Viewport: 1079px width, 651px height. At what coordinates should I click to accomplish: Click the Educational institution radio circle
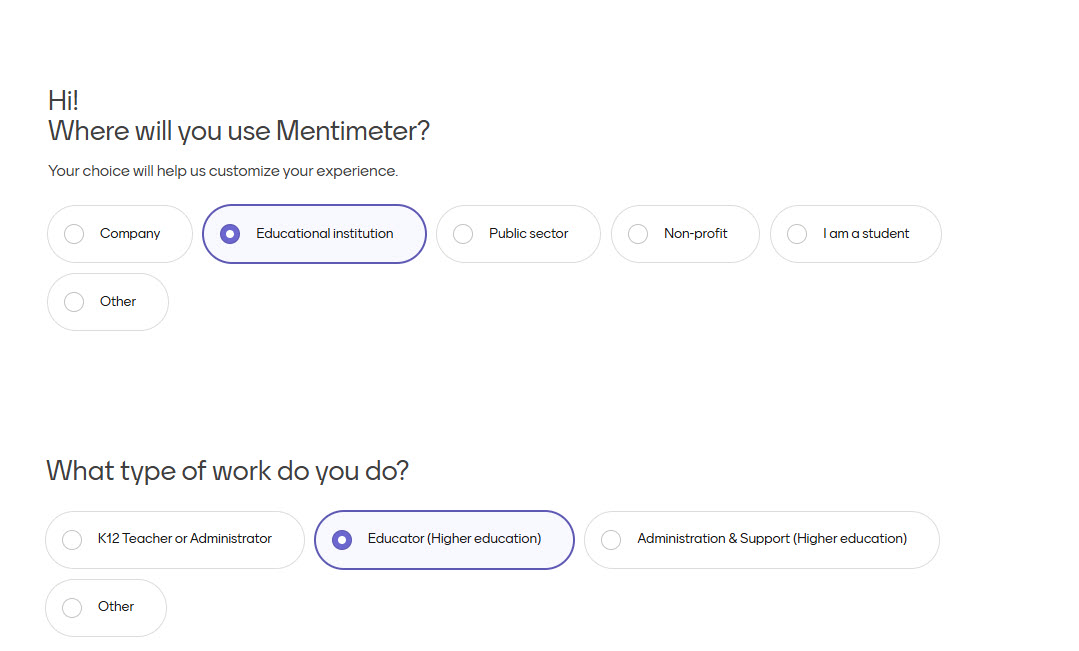(x=230, y=234)
